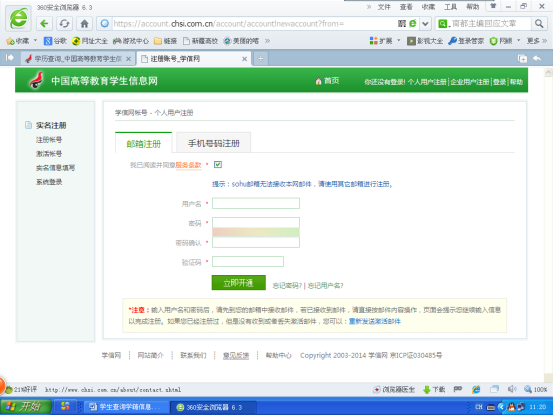Image resolution: width=553 pixels, height=415 pixels.
Task: Click 重新发送激活邮件 link
Action: [375, 321]
